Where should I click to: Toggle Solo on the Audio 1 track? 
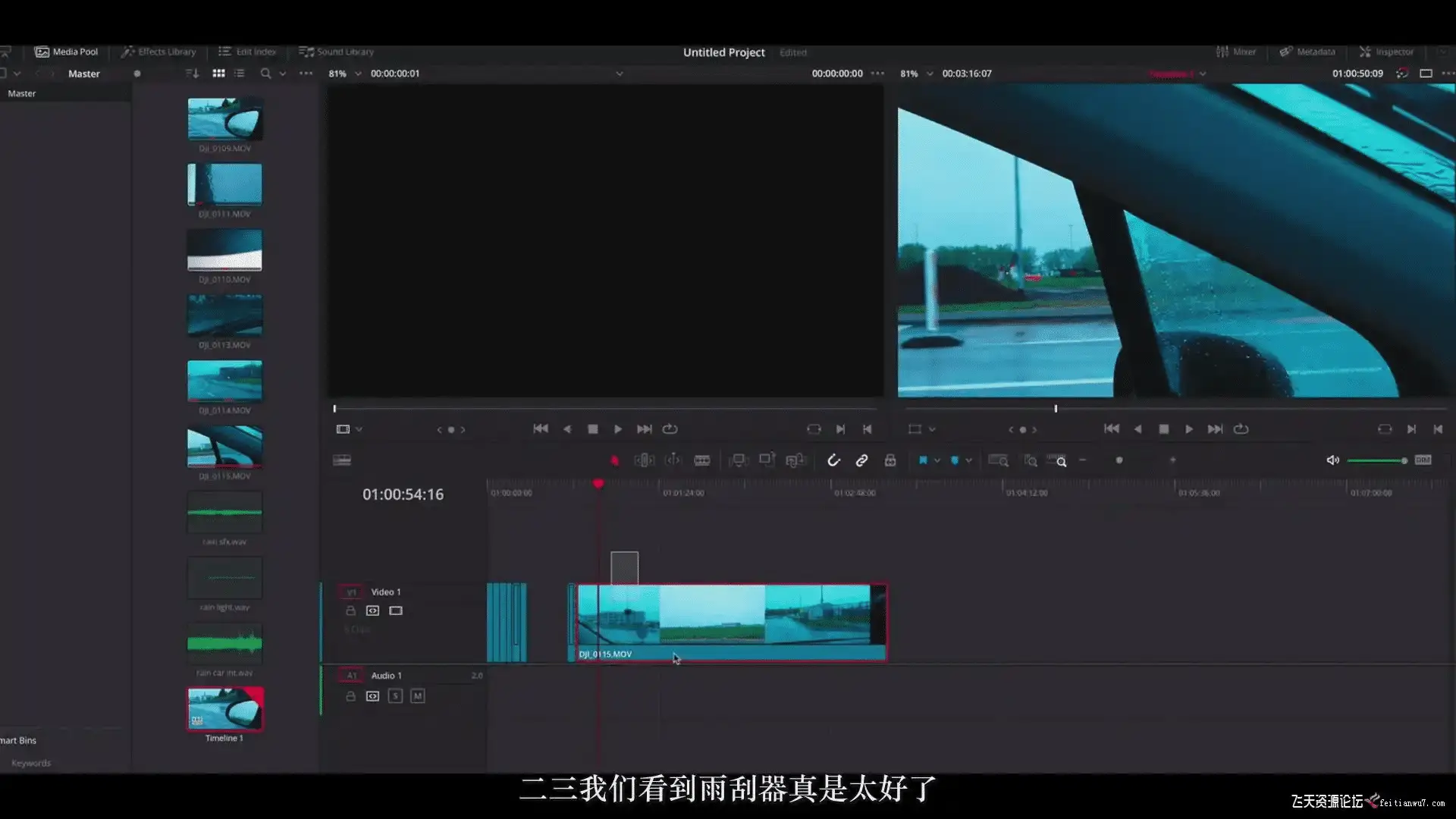click(395, 696)
